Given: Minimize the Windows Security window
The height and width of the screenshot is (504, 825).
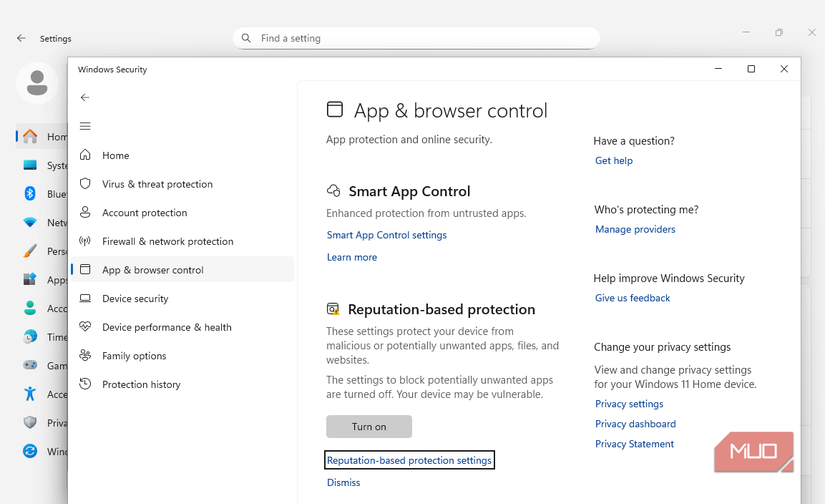Looking at the screenshot, I should click(718, 69).
